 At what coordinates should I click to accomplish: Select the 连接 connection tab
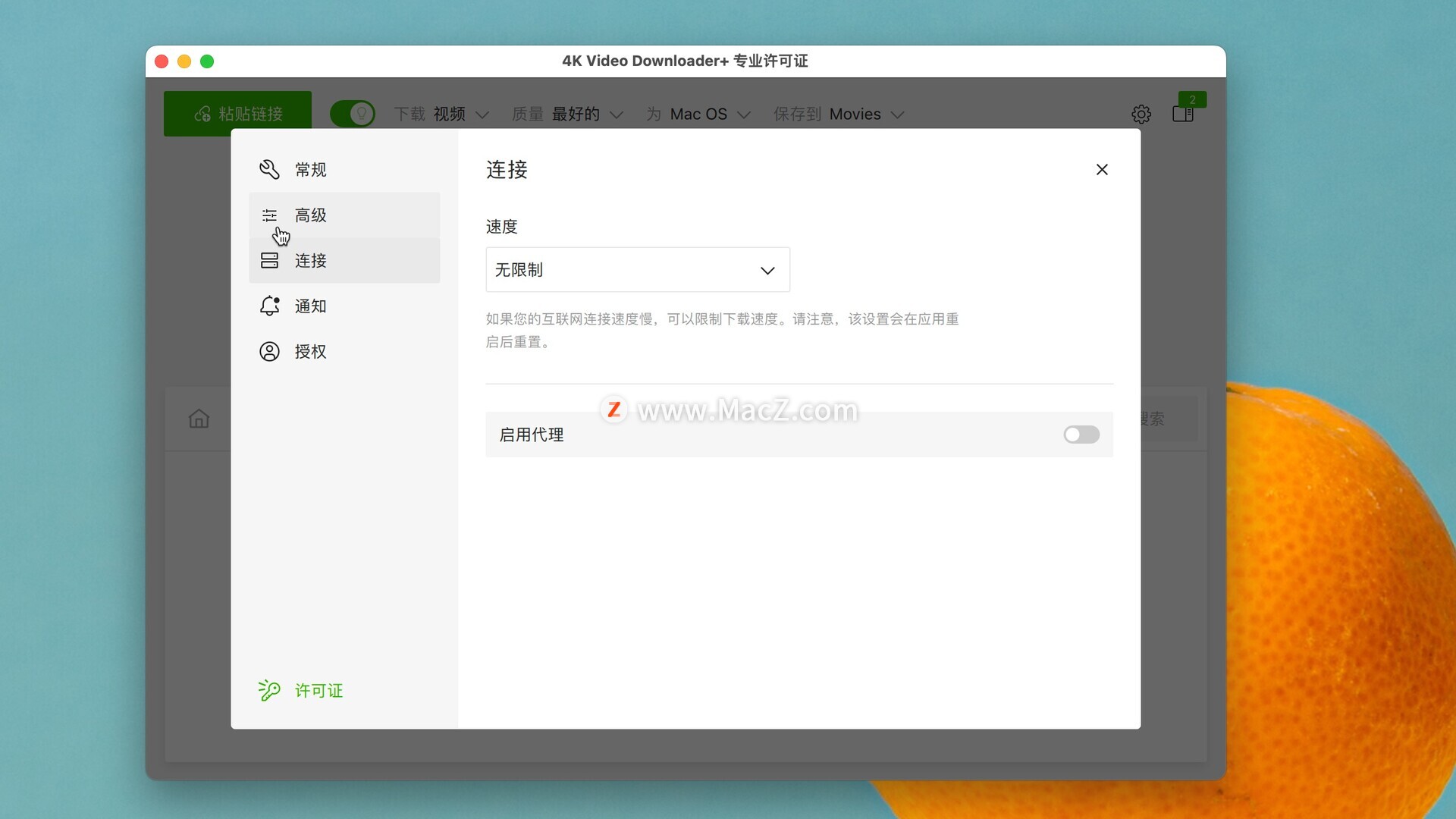click(344, 261)
